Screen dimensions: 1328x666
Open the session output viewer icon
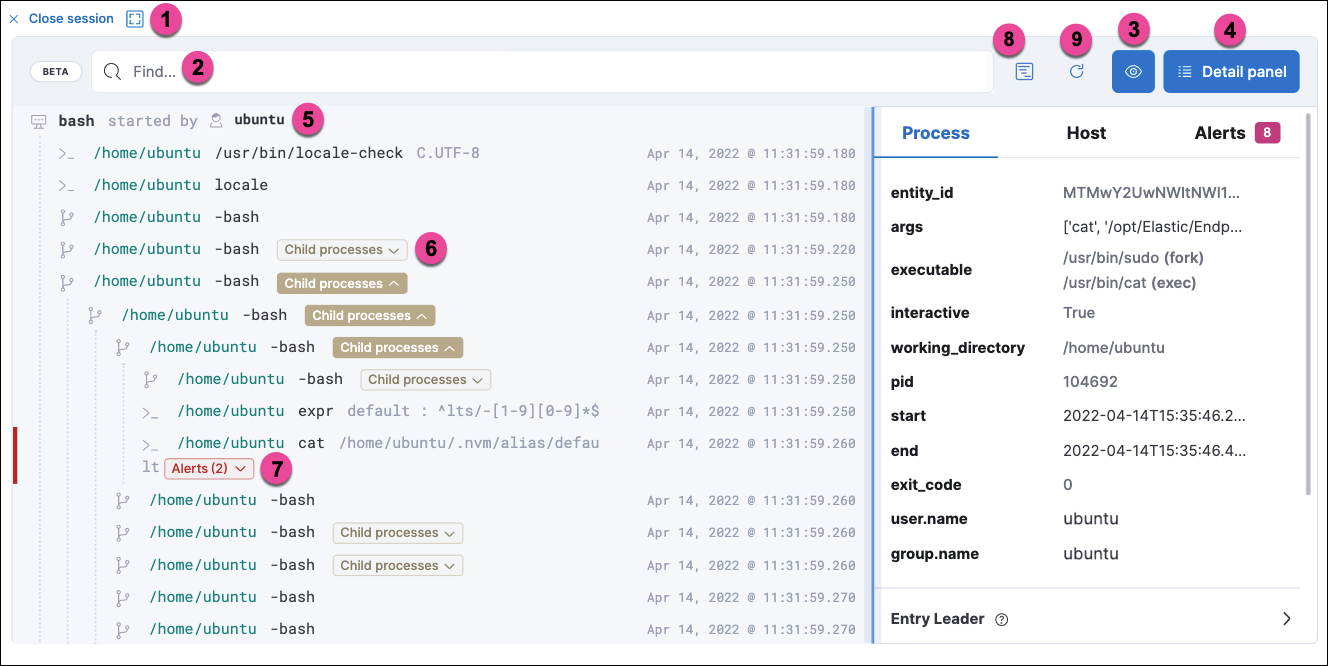[1024, 72]
